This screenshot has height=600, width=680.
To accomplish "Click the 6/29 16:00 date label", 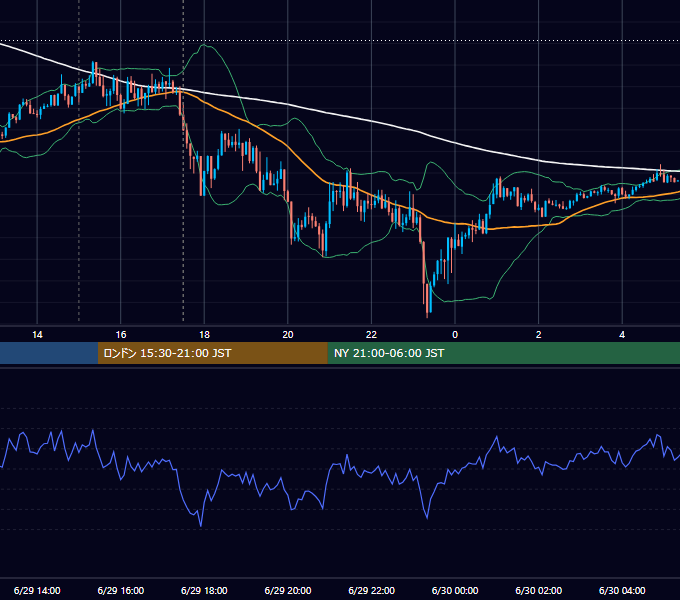I will [121, 590].
